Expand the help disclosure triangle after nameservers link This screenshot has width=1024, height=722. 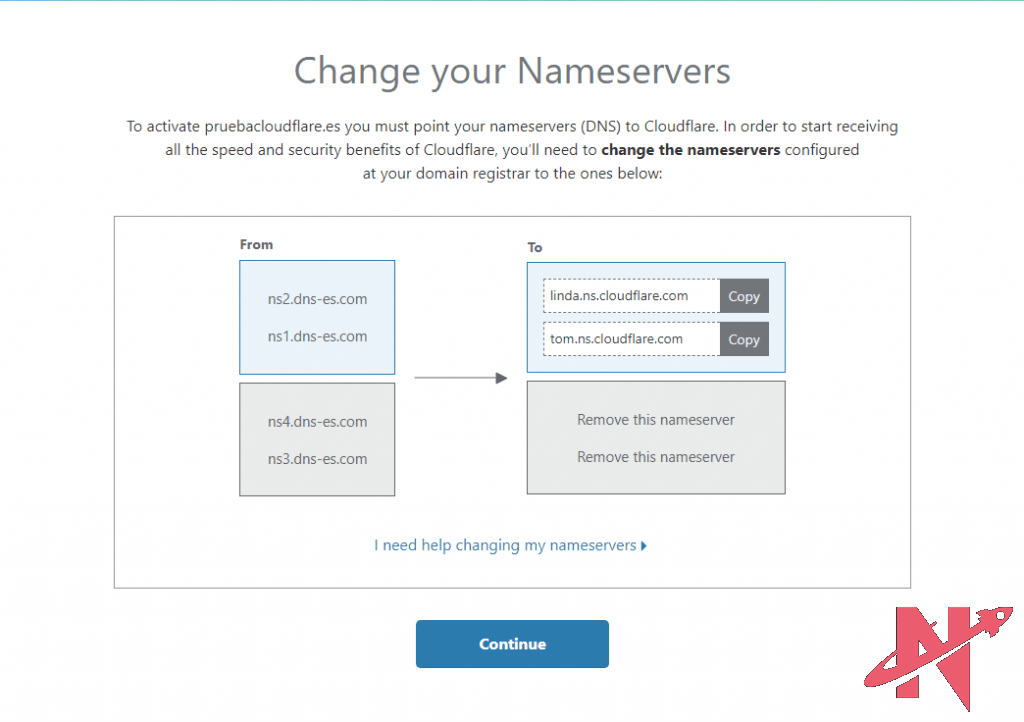click(644, 546)
